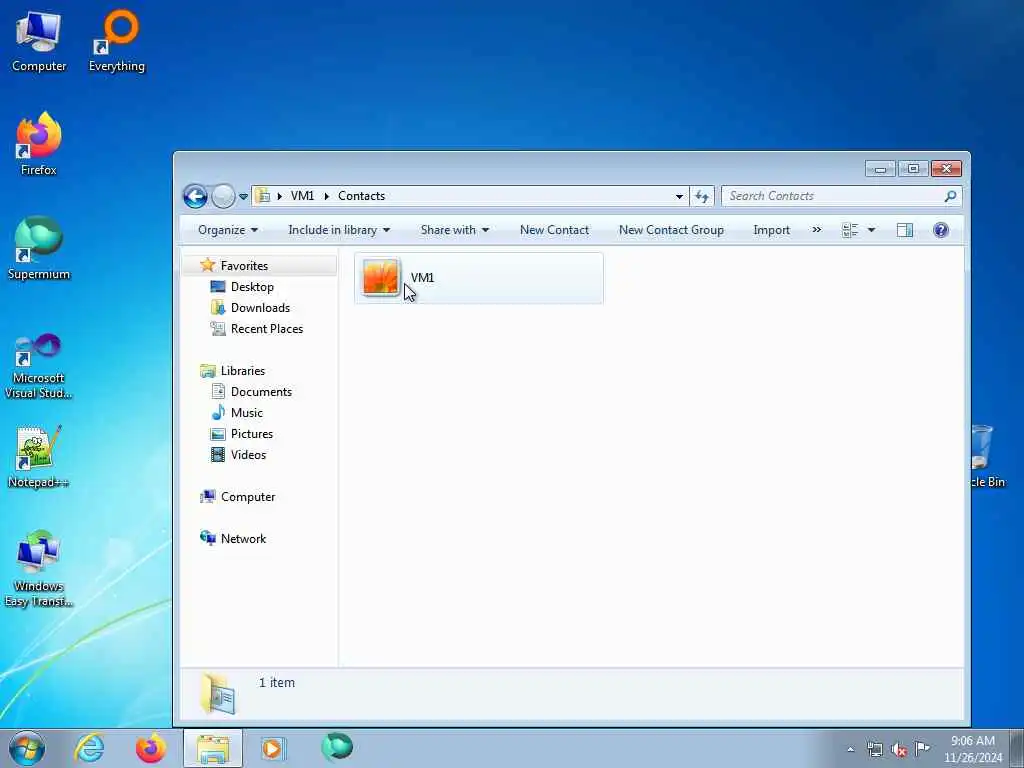The width and height of the screenshot is (1024, 768).
Task: Select Recent Places in the navigation pane
Action: [x=266, y=328]
